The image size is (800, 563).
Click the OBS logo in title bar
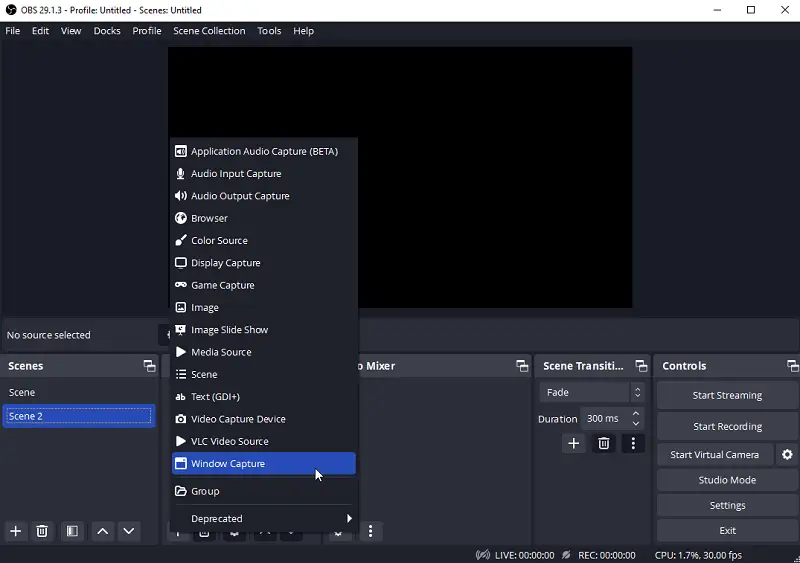pos(11,10)
